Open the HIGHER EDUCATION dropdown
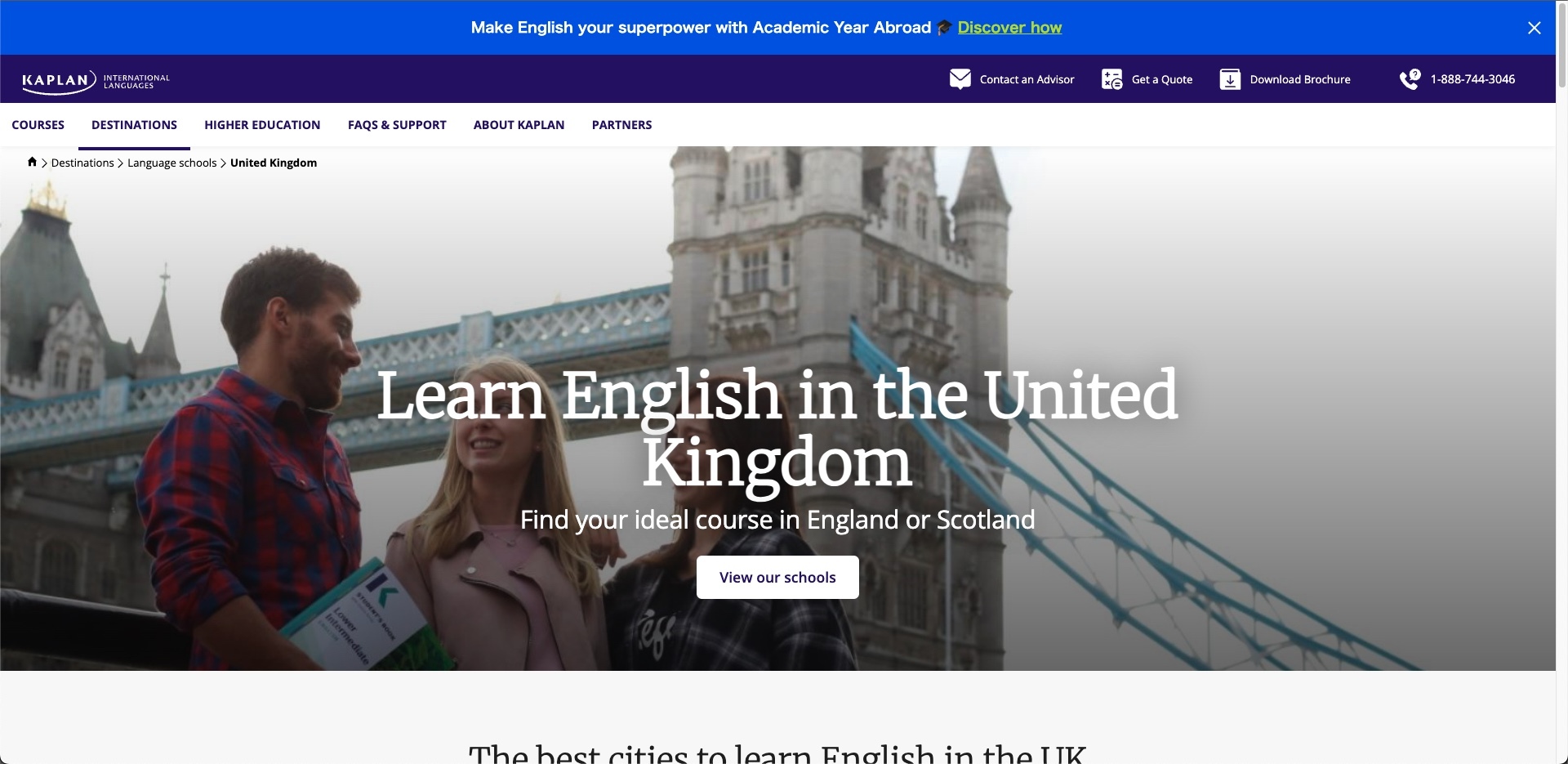The height and width of the screenshot is (764, 1568). pyautogui.click(x=261, y=124)
